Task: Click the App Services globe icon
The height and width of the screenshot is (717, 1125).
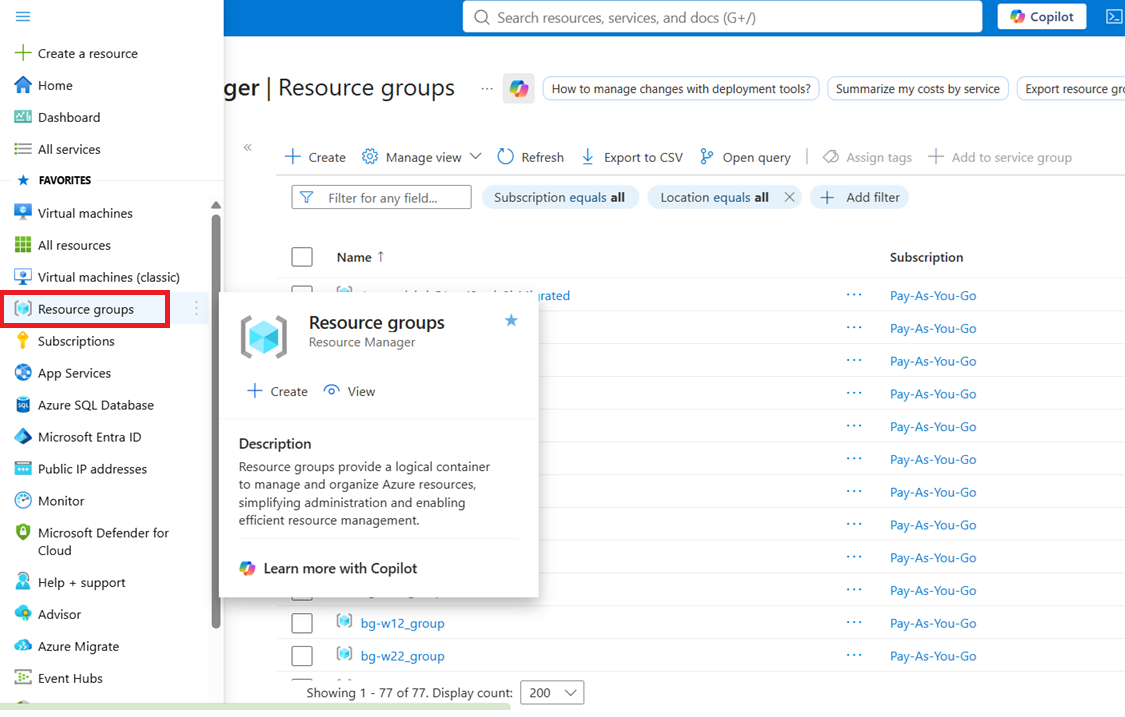Action: 23,372
